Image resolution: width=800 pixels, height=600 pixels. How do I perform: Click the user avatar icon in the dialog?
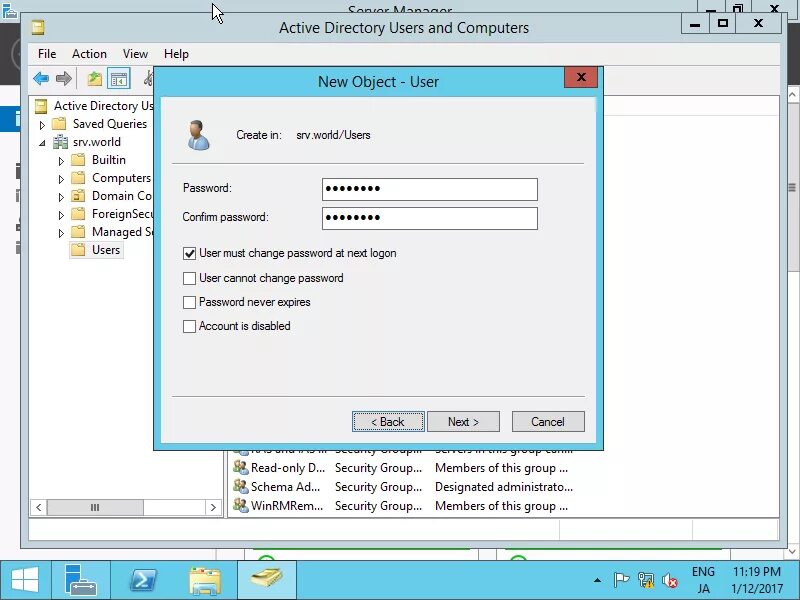pyautogui.click(x=198, y=135)
